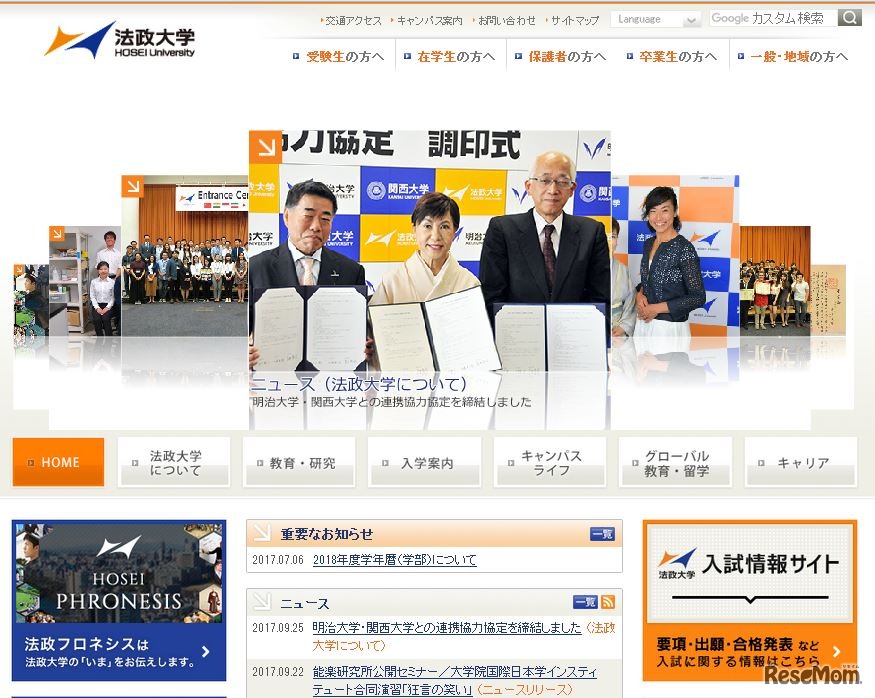Click the HOSEI PHRONESIS banner
This screenshot has height=698, width=875.
(119, 600)
